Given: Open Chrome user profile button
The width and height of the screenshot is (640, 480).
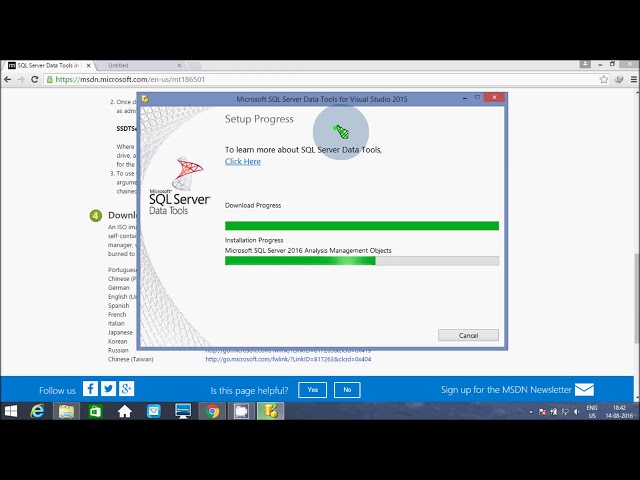Looking at the screenshot, I should (x=585, y=64).
